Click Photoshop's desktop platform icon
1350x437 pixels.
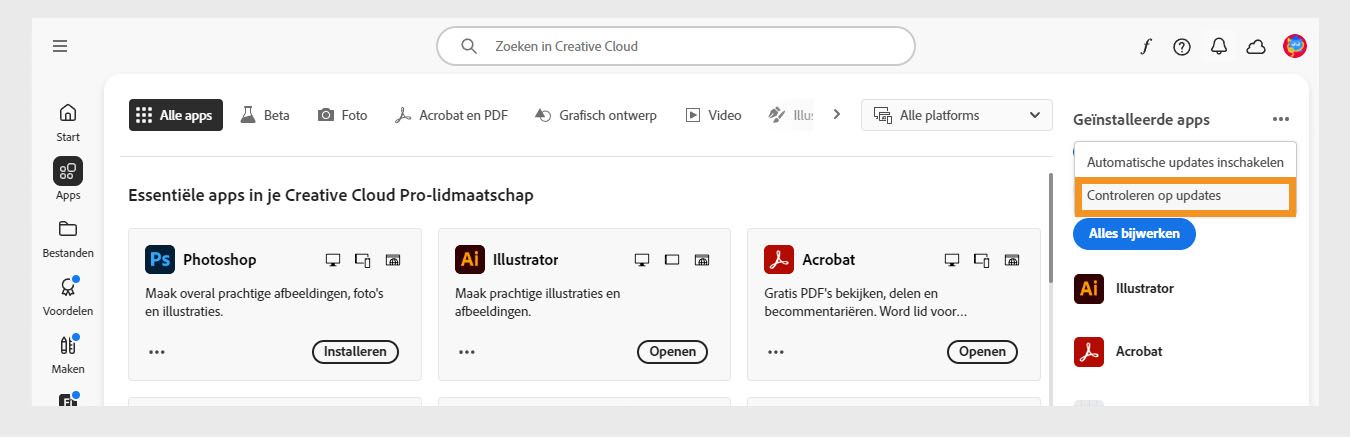coord(333,260)
